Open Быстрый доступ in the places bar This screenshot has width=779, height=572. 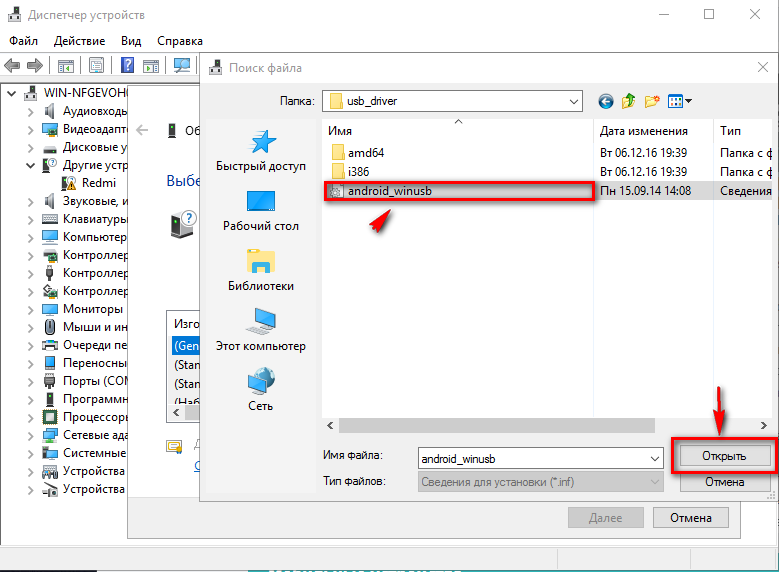tap(261, 151)
